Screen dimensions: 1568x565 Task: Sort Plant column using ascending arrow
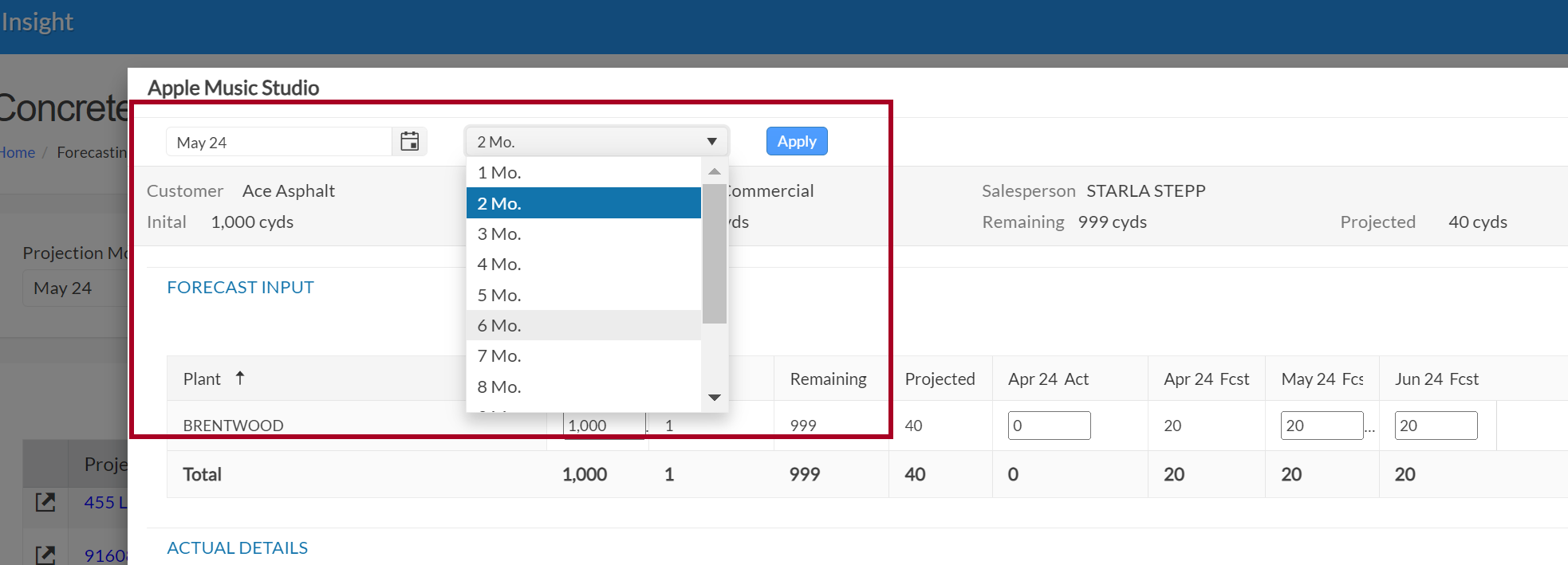tap(240, 378)
